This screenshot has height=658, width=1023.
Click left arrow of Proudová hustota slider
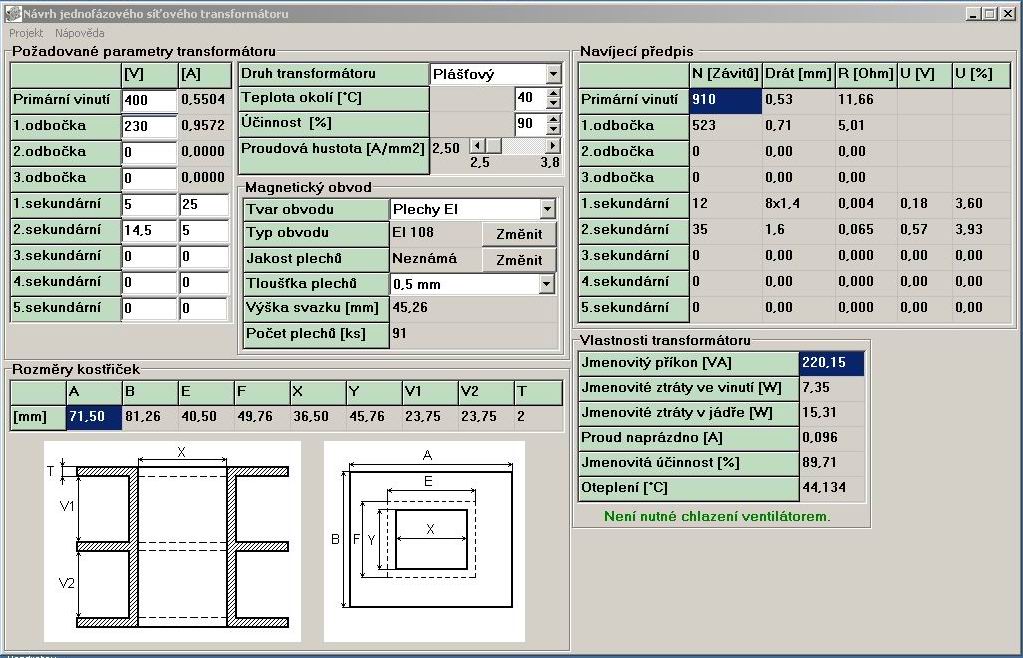coord(476,146)
